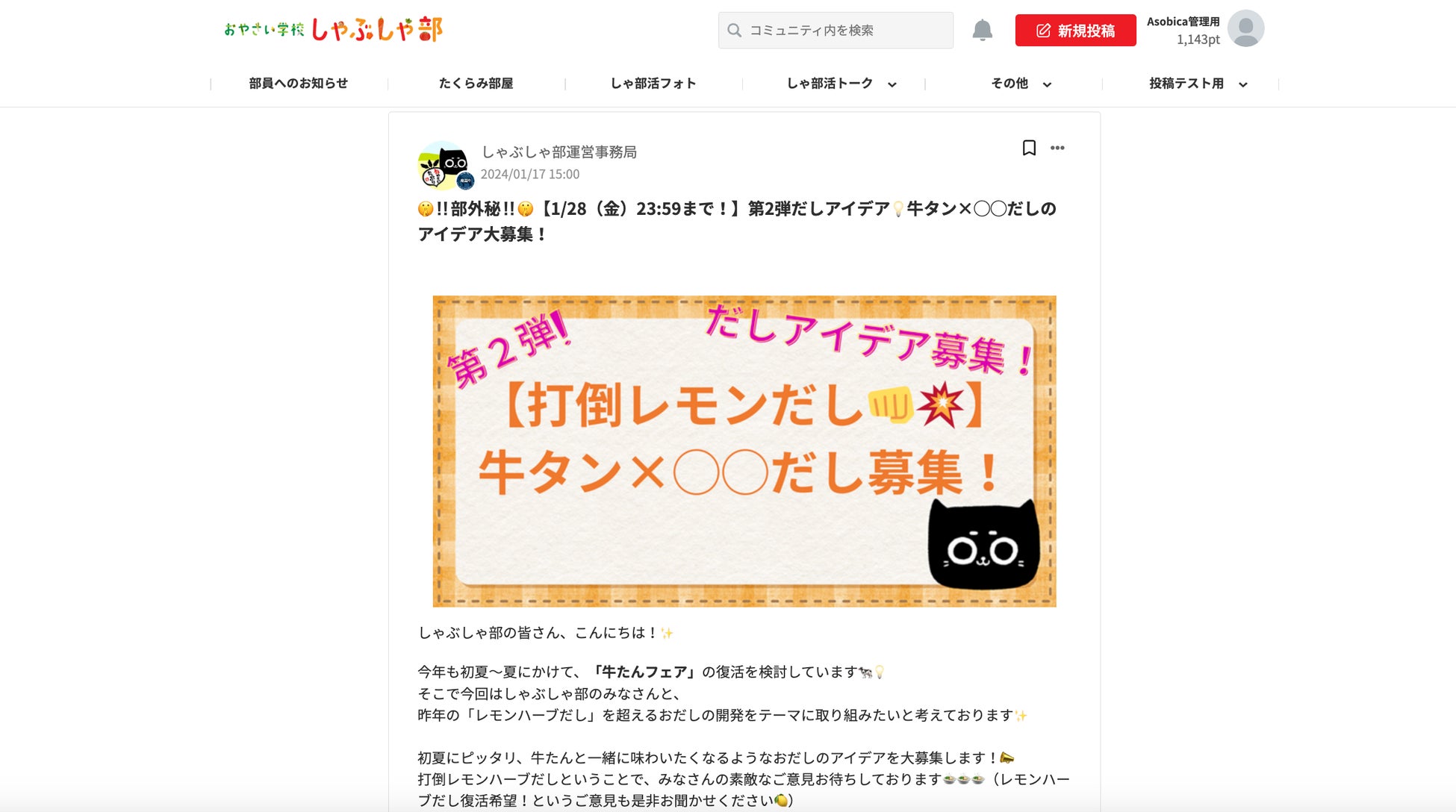
Task: Click the 1,143pt points display
Action: point(1198,40)
